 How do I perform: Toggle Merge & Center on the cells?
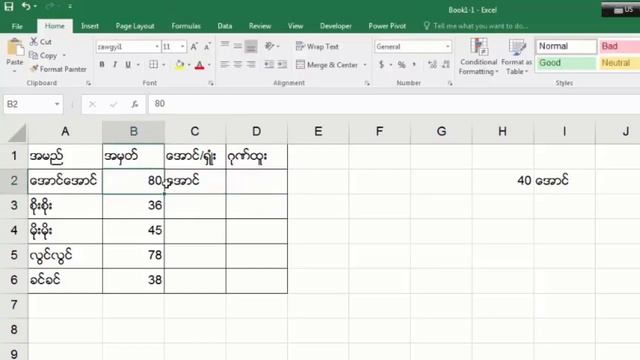tap(327, 64)
